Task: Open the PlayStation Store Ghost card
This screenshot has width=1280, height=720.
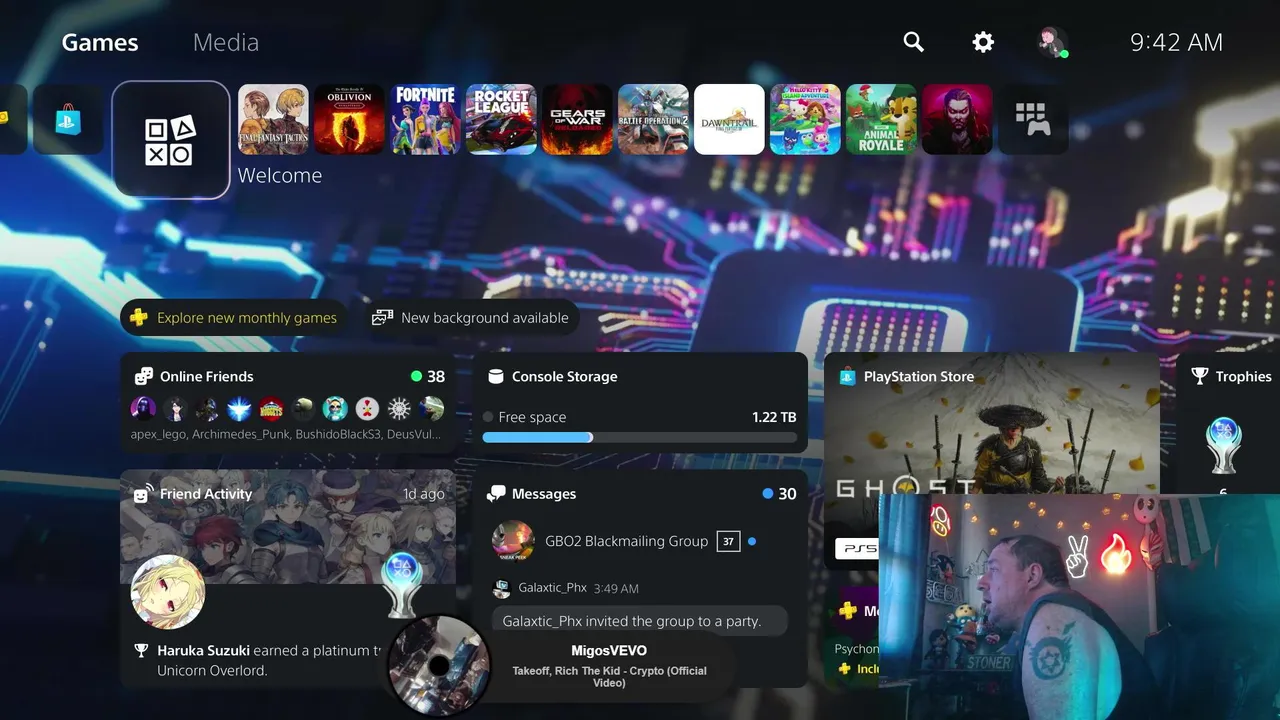Action: pos(992,460)
